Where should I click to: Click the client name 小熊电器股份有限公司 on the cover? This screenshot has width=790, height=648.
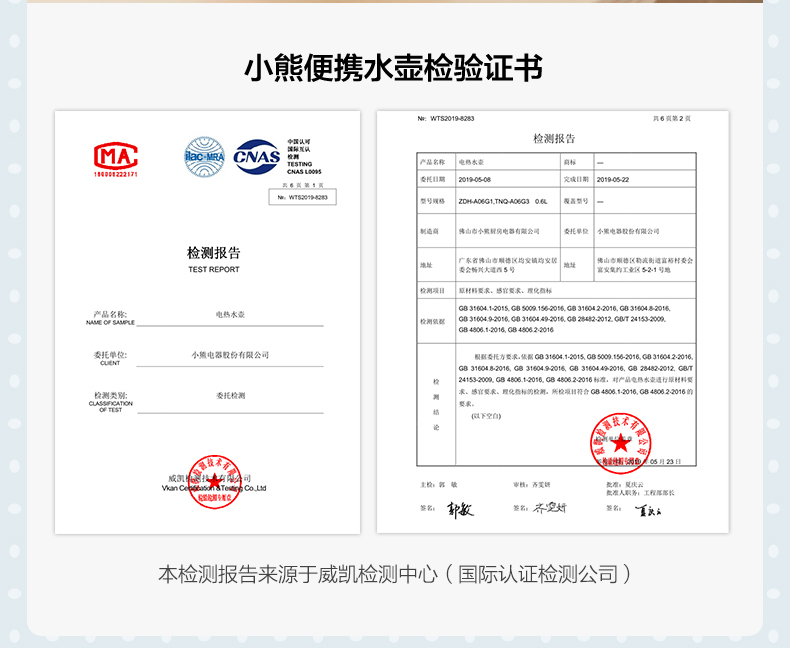pyautogui.click(x=230, y=355)
